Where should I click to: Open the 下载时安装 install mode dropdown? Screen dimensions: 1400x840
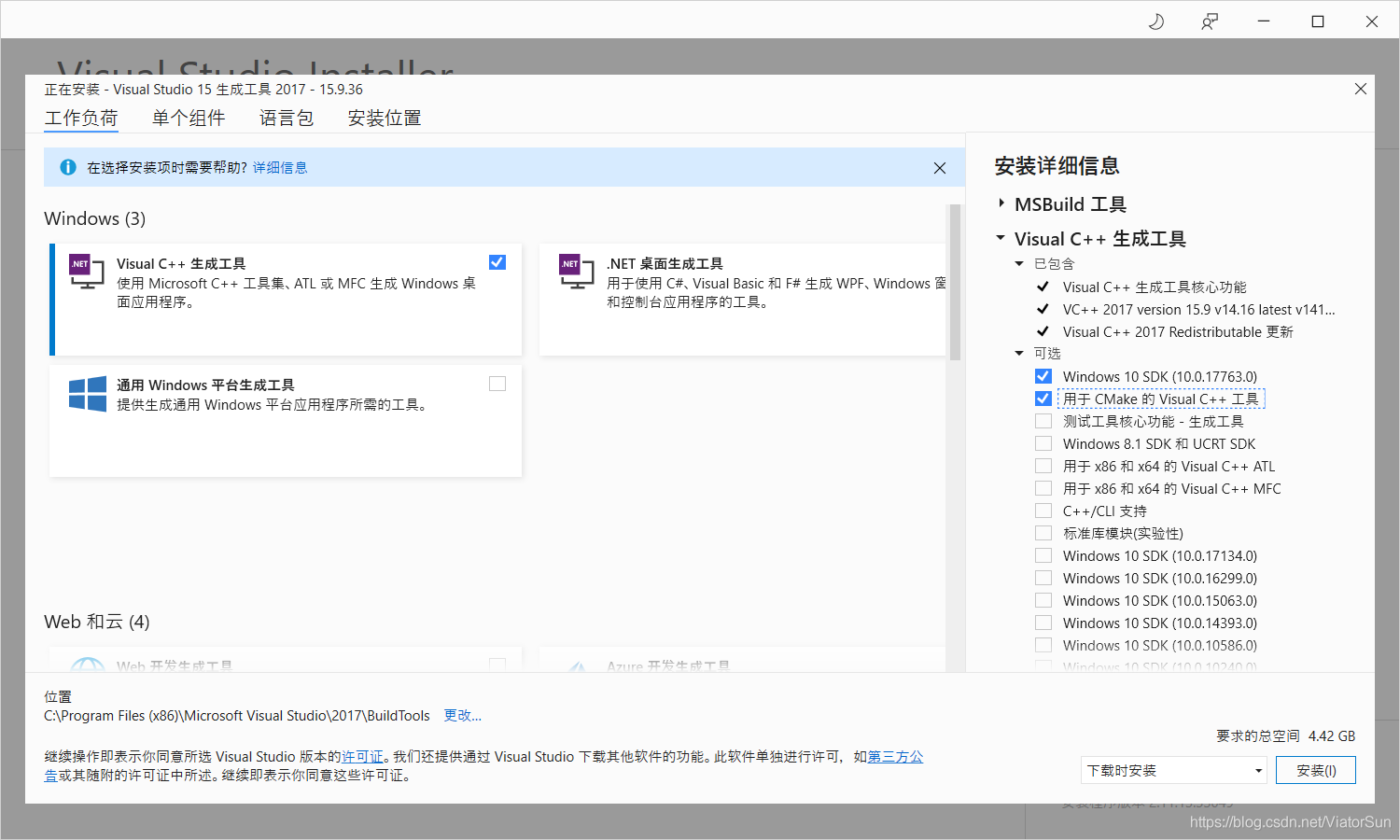pyautogui.click(x=1174, y=770)
